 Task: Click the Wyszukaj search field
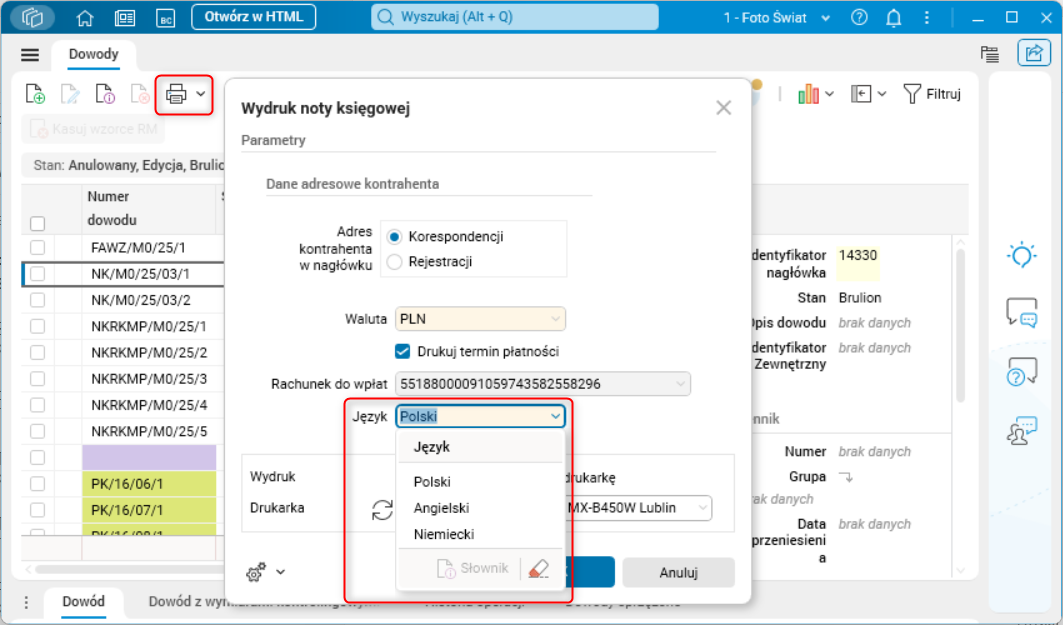pyautogui.click(x=513, y=17)
